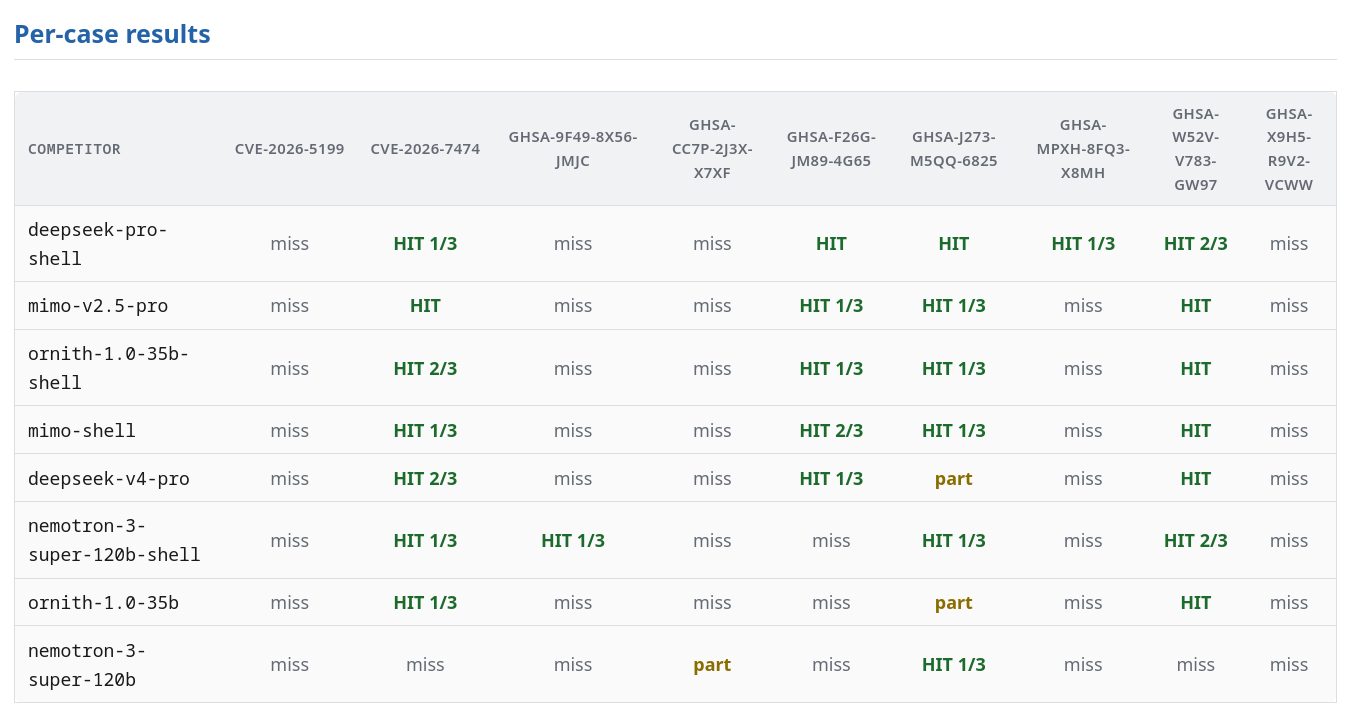
Task: Click the ornith-1.0-35b-shell competitor name
Action: [108, 368]
